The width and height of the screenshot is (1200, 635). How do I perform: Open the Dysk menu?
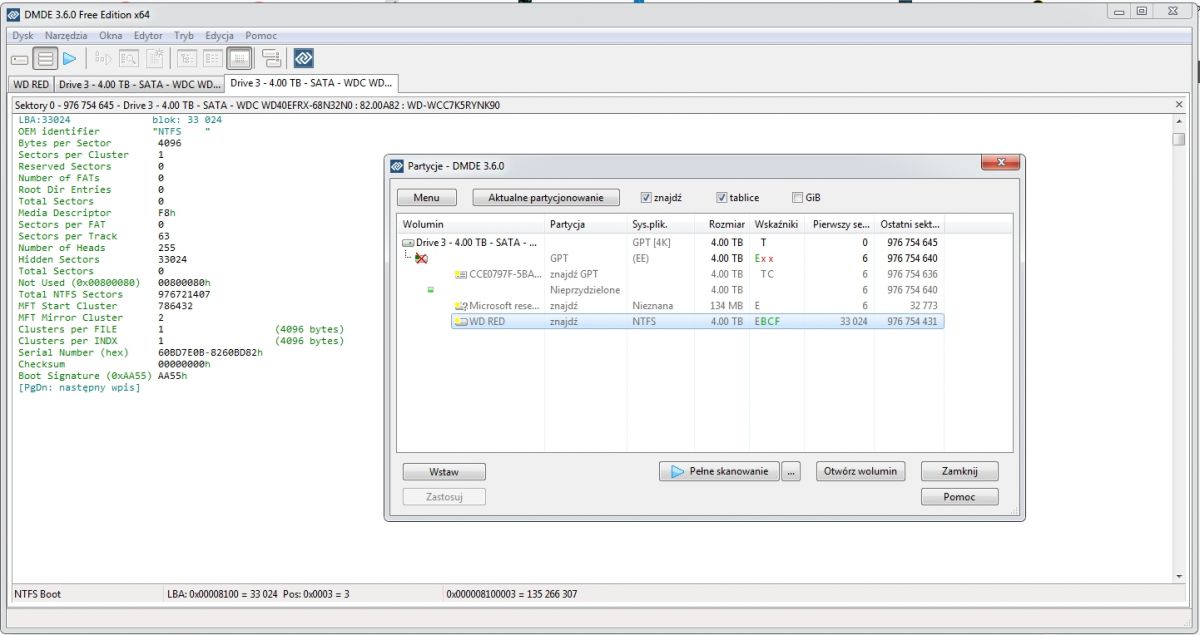[23, 35]
